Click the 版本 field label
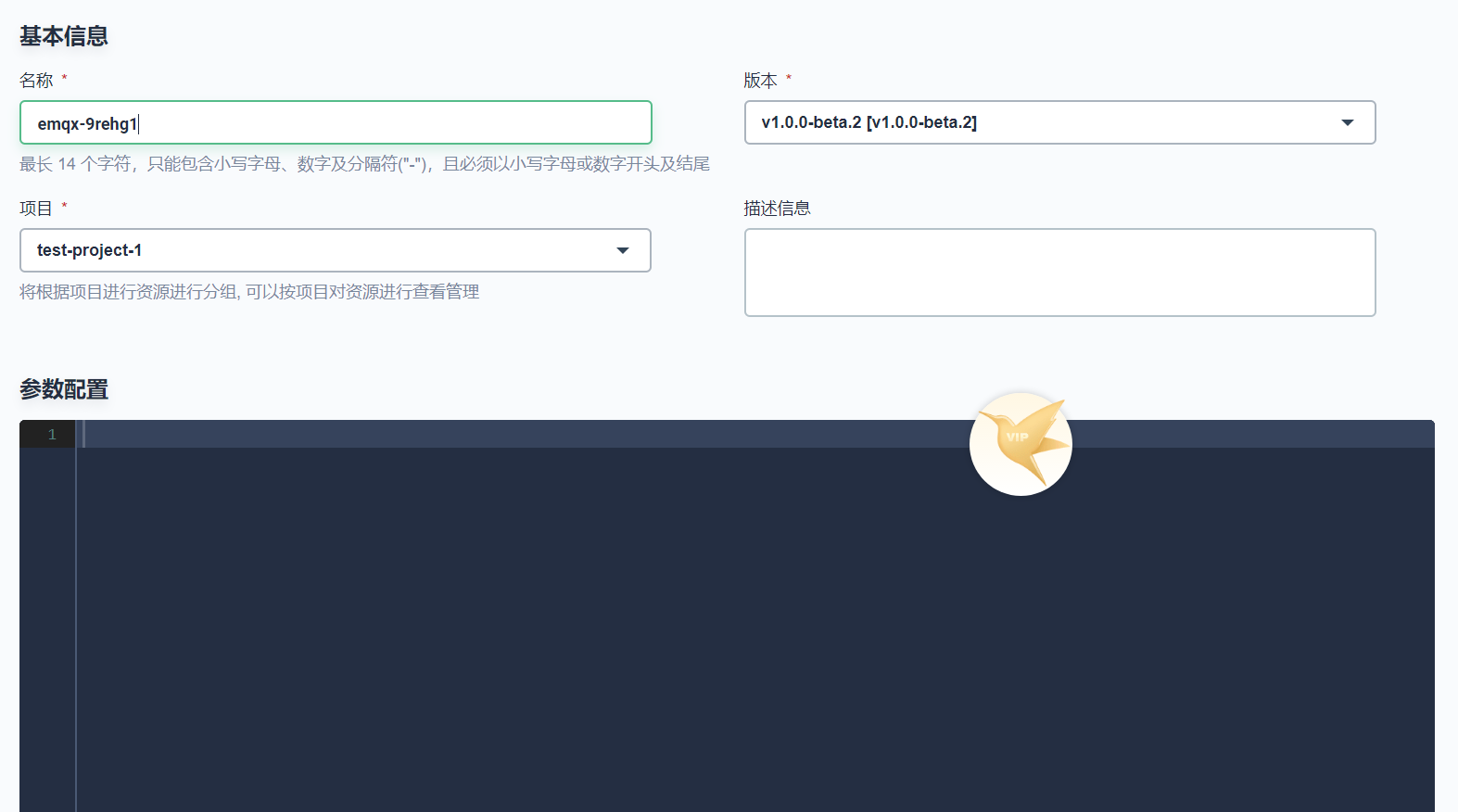Screen dimensions: 1458x812 (760, 81)
